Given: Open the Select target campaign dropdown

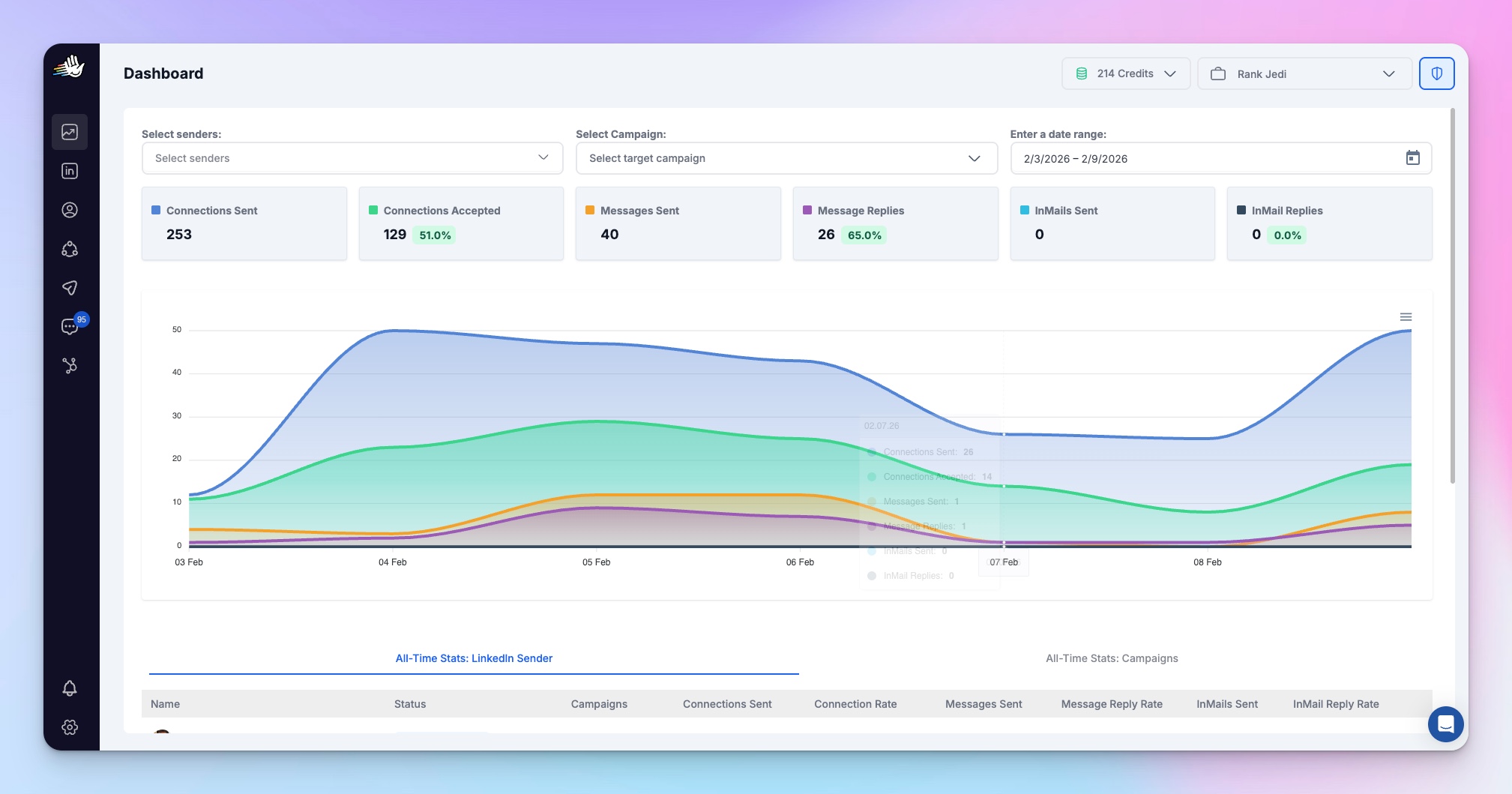Looking at the screenshot, I should coord(786,158).
